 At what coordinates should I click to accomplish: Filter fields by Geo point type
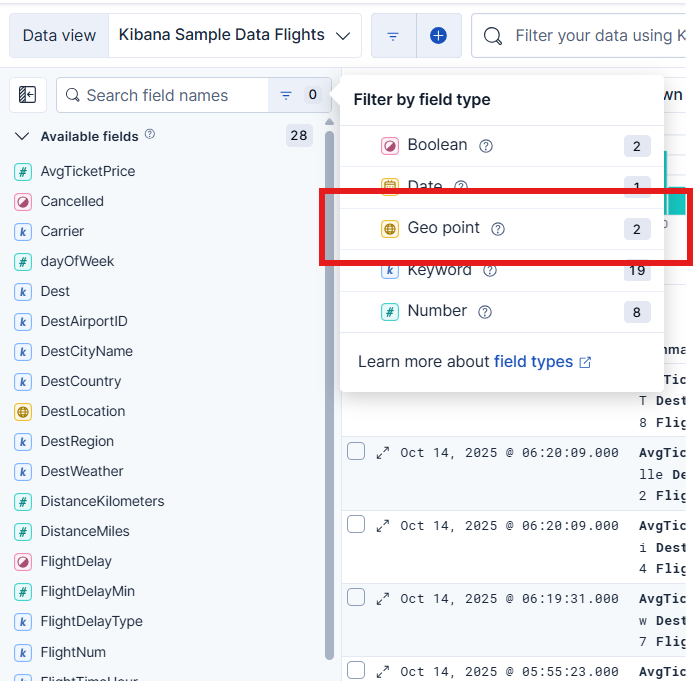443,228
